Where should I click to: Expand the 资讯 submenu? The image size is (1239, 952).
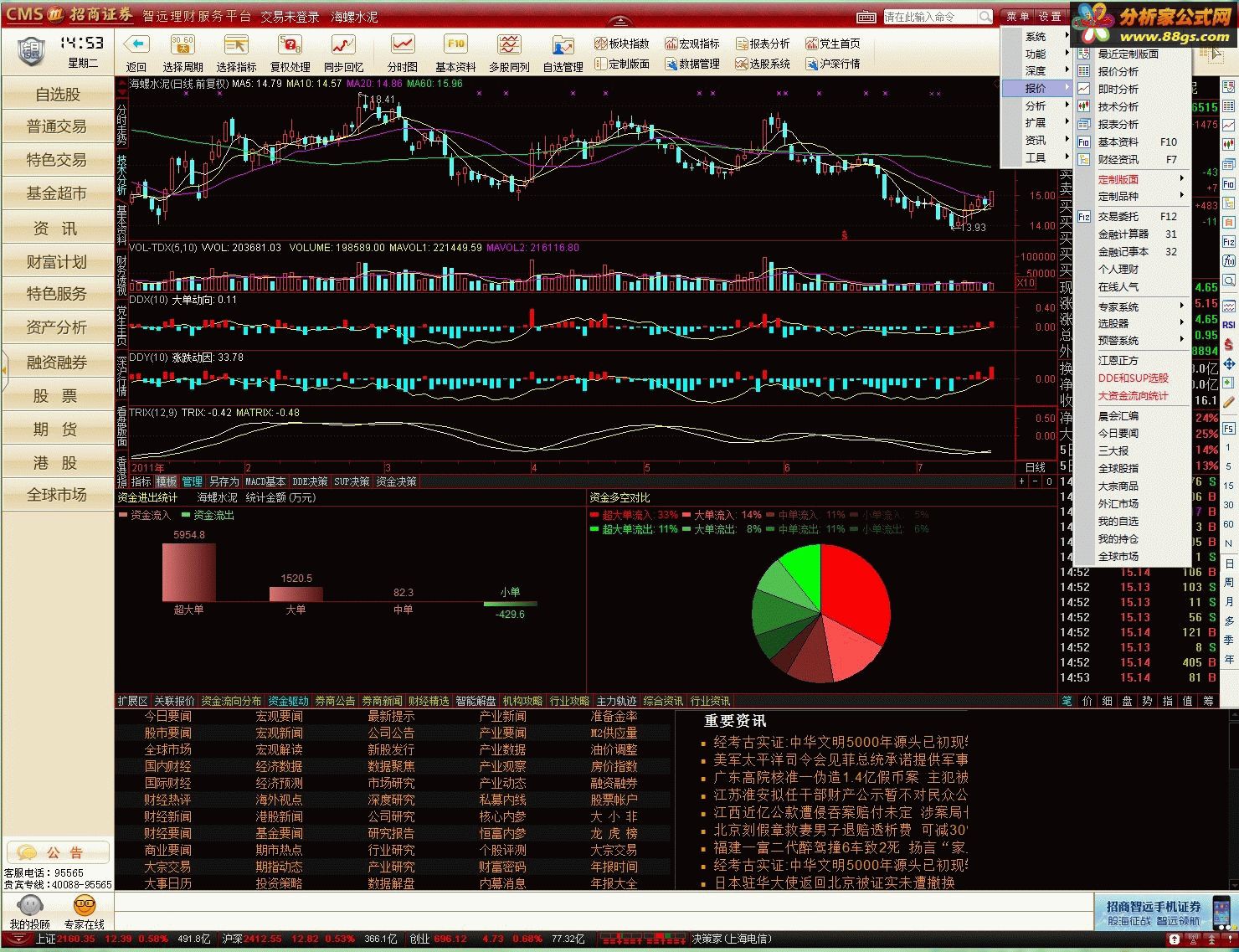pyautogui.click(x=1036, y=141)
